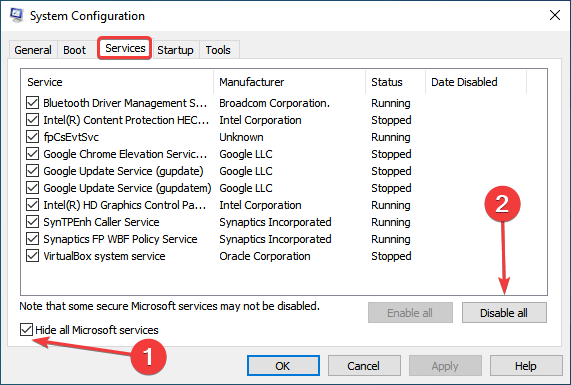Click the System Configuration title bar icon
Screen dimensions: 571x385
click(x=16, y=15)
